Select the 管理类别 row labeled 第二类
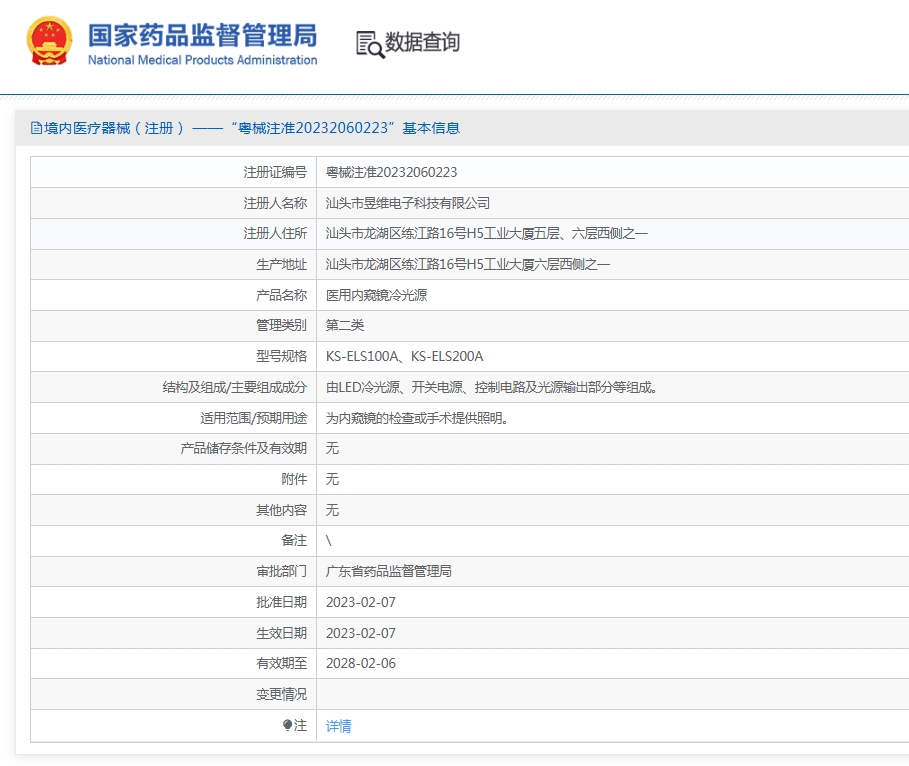Screen dimensions: 909x766 point(345,325)
